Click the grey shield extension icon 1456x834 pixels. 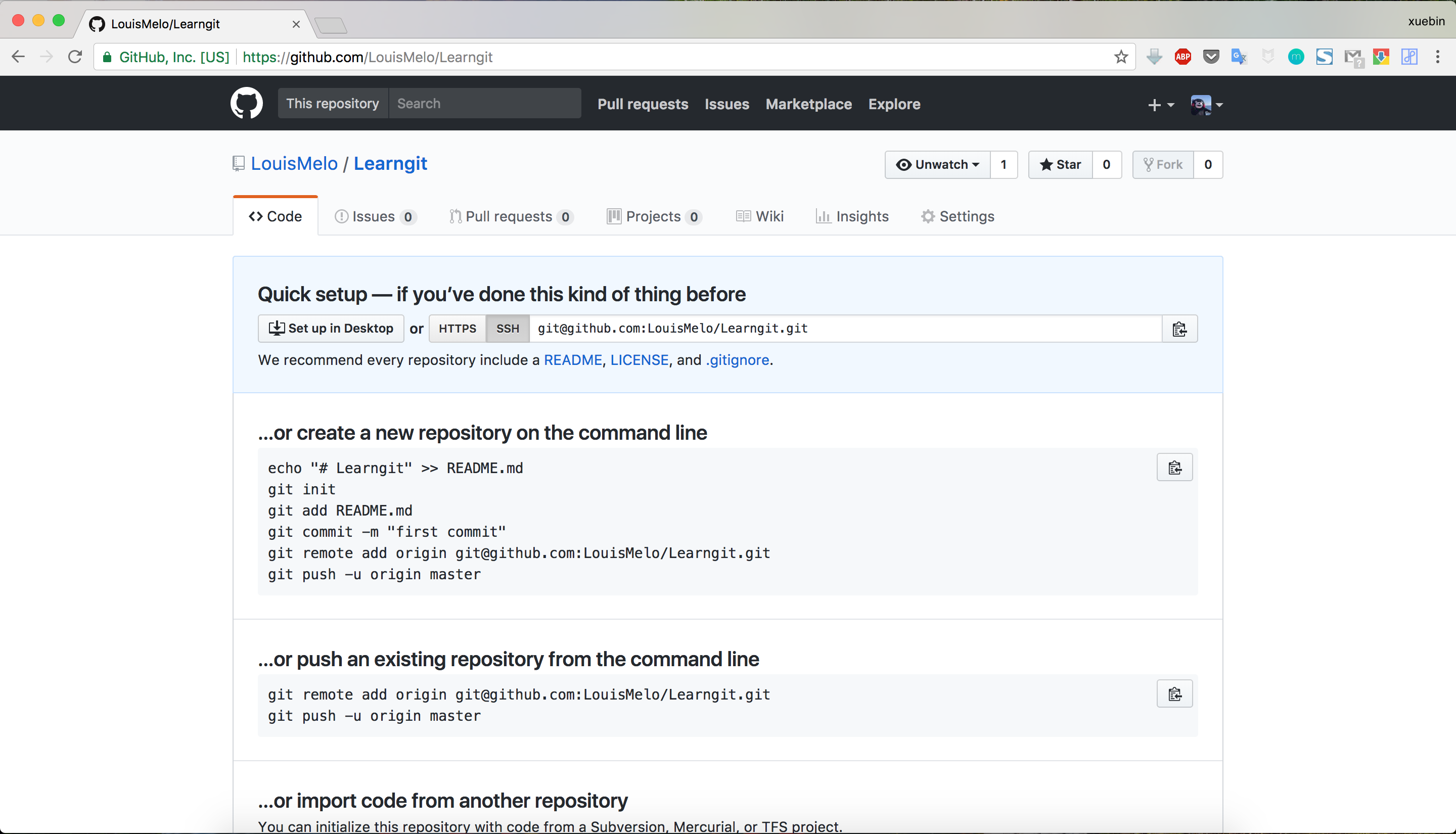click(1267, 57)
